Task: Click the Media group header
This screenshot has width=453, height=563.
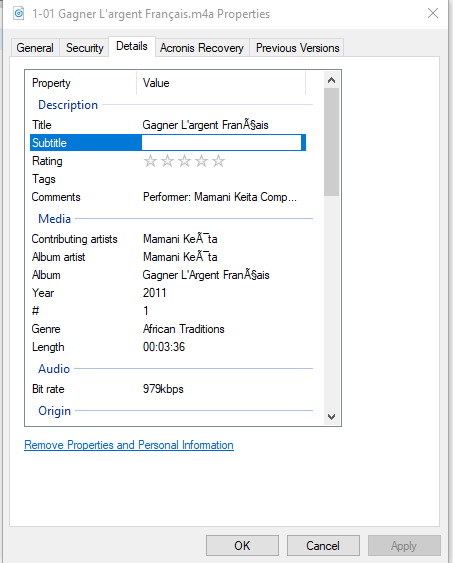Action: (55, 219)
